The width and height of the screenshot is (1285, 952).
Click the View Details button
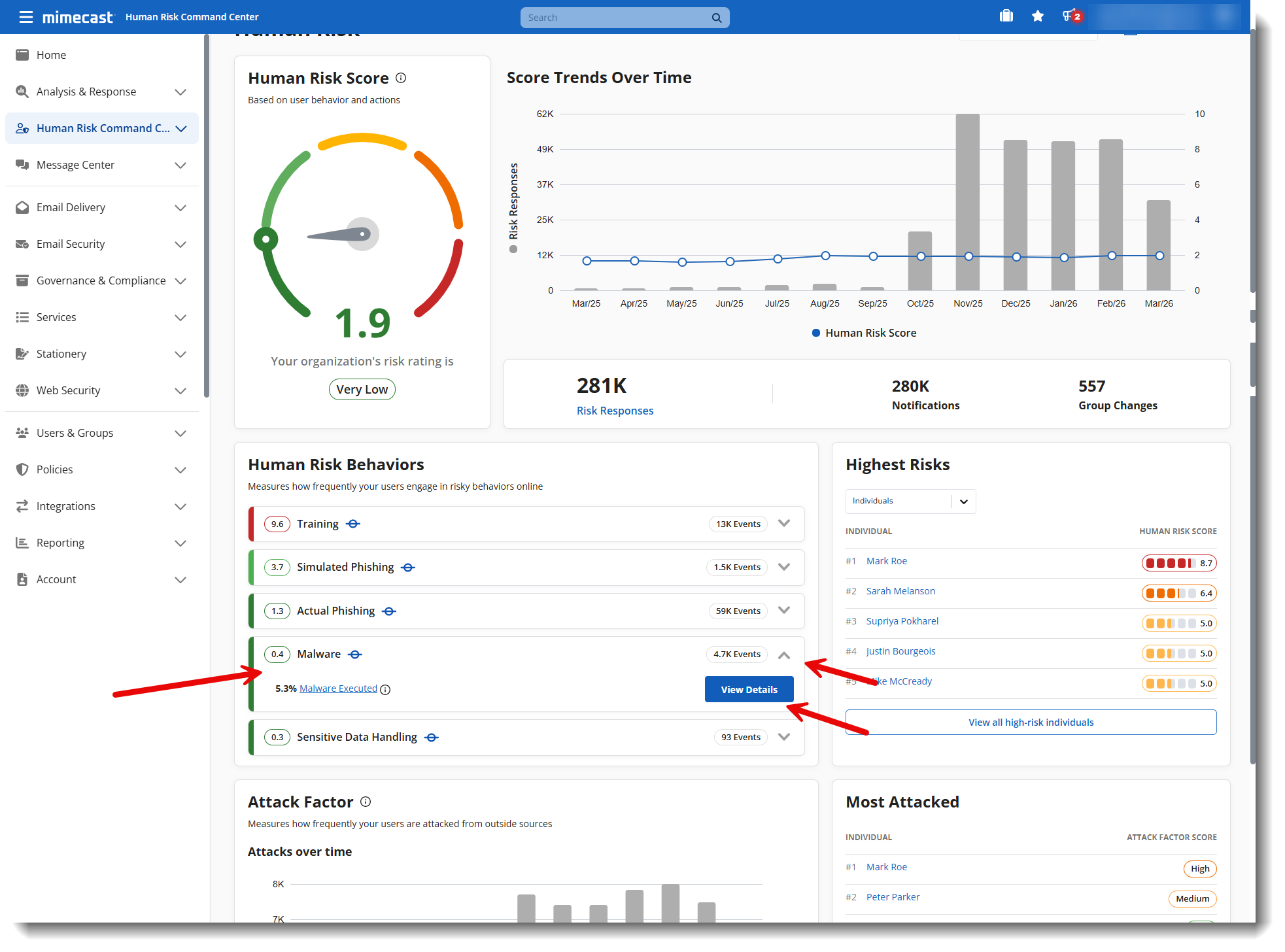tap(749, 689)
